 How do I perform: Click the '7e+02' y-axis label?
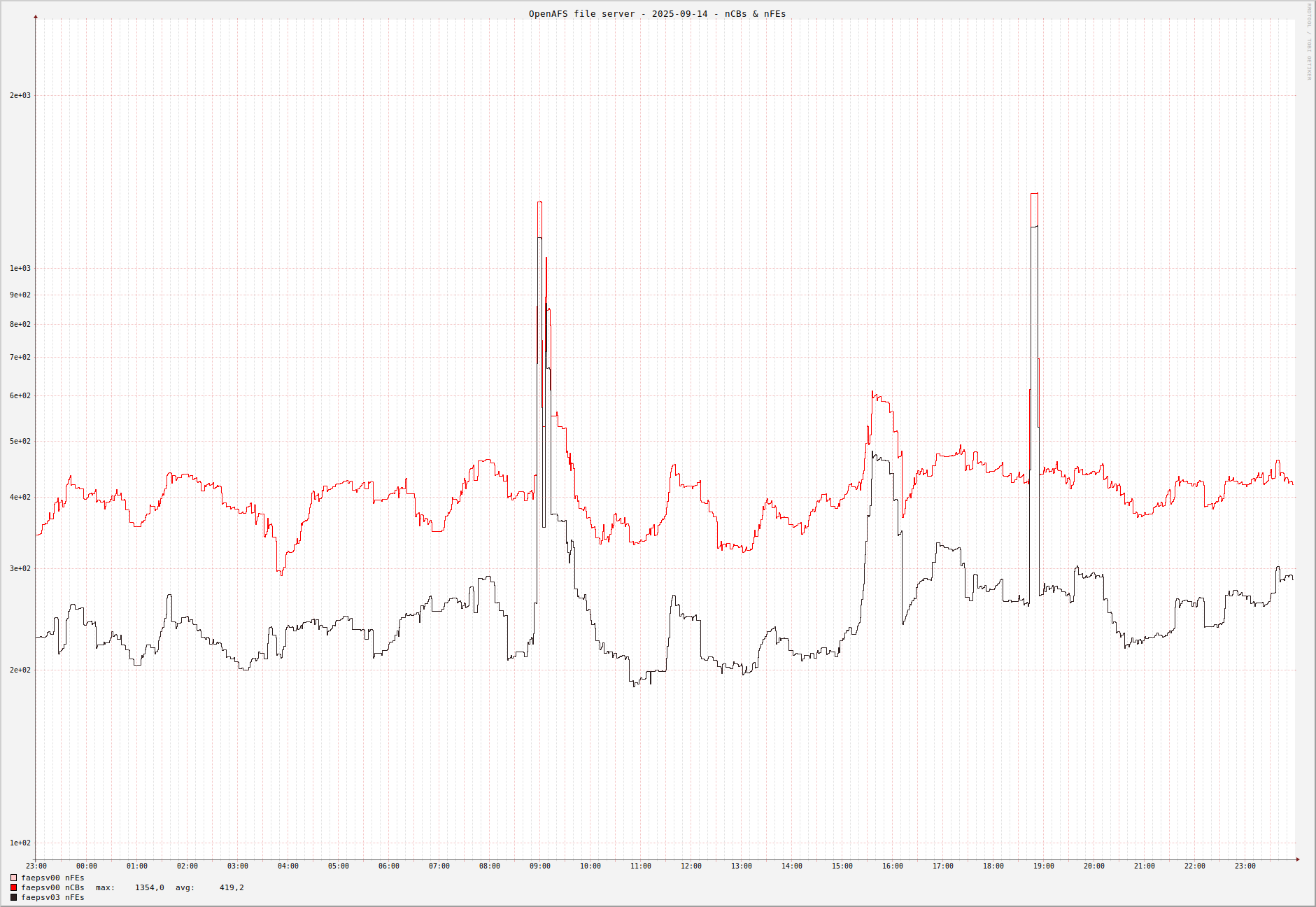(x=20, y=357)
